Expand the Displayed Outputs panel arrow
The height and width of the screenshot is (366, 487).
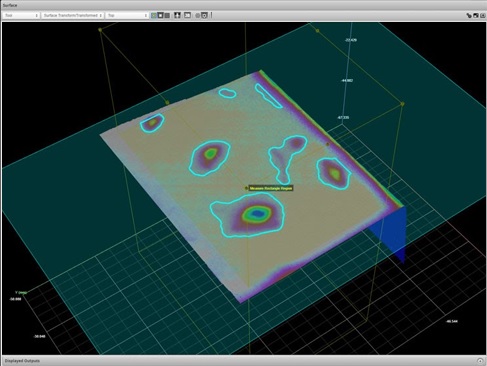click(x=480, y=361)
